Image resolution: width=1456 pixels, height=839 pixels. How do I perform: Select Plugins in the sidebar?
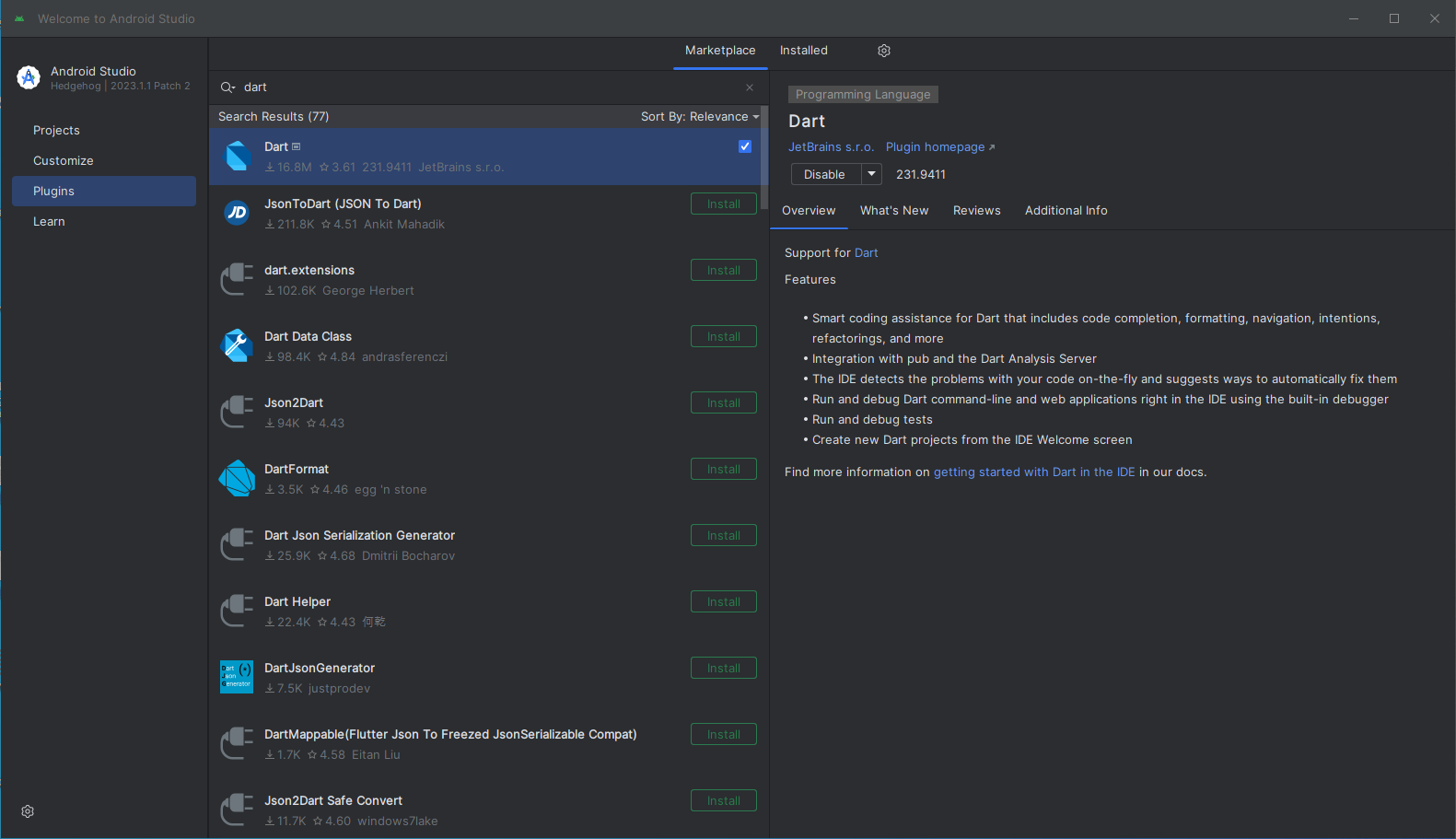[x=104, y=192]
